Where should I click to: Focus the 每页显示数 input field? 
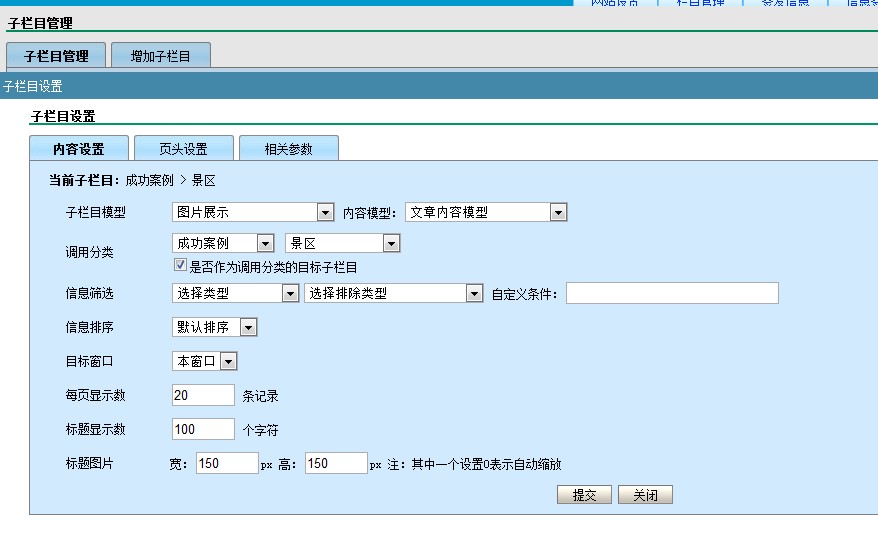203,395
